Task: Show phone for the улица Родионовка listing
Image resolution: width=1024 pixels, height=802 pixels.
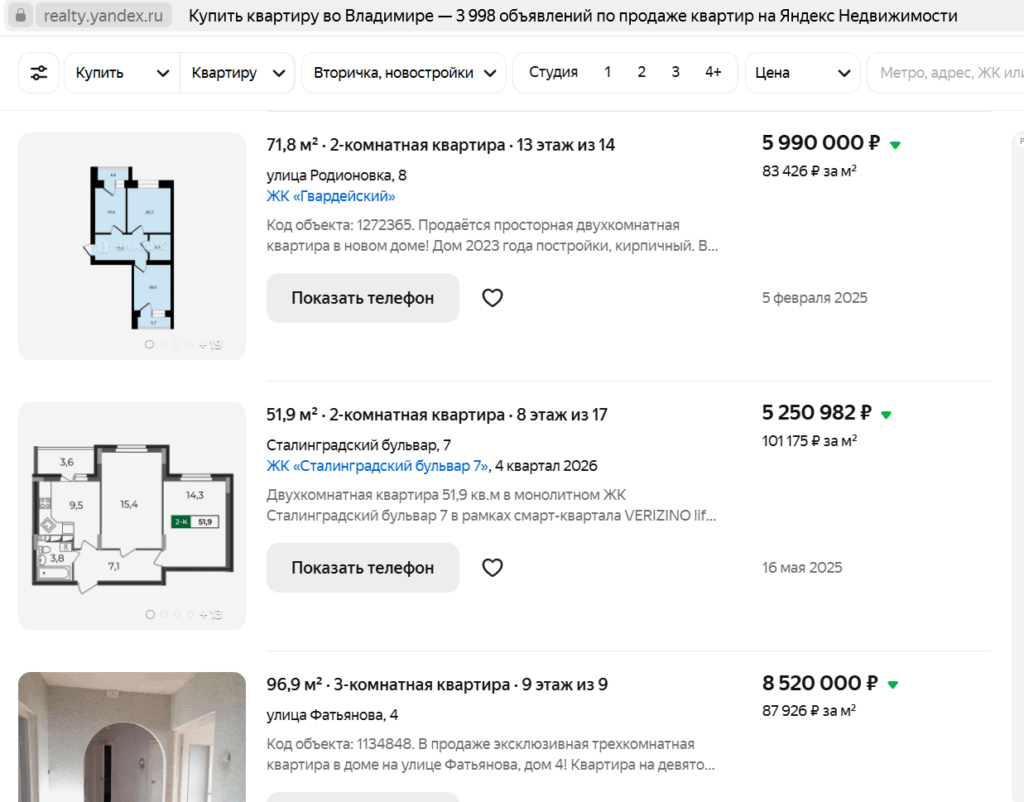Action: (362, 298)
